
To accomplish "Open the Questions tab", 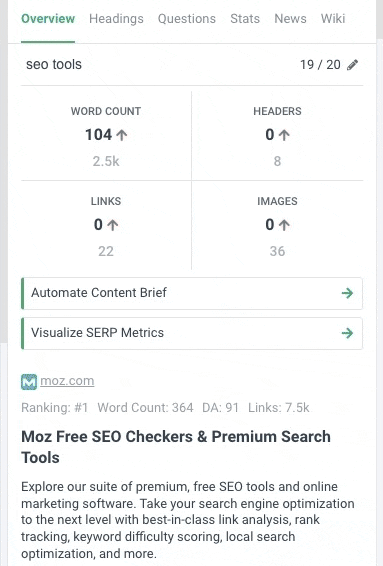I will 187,19.
